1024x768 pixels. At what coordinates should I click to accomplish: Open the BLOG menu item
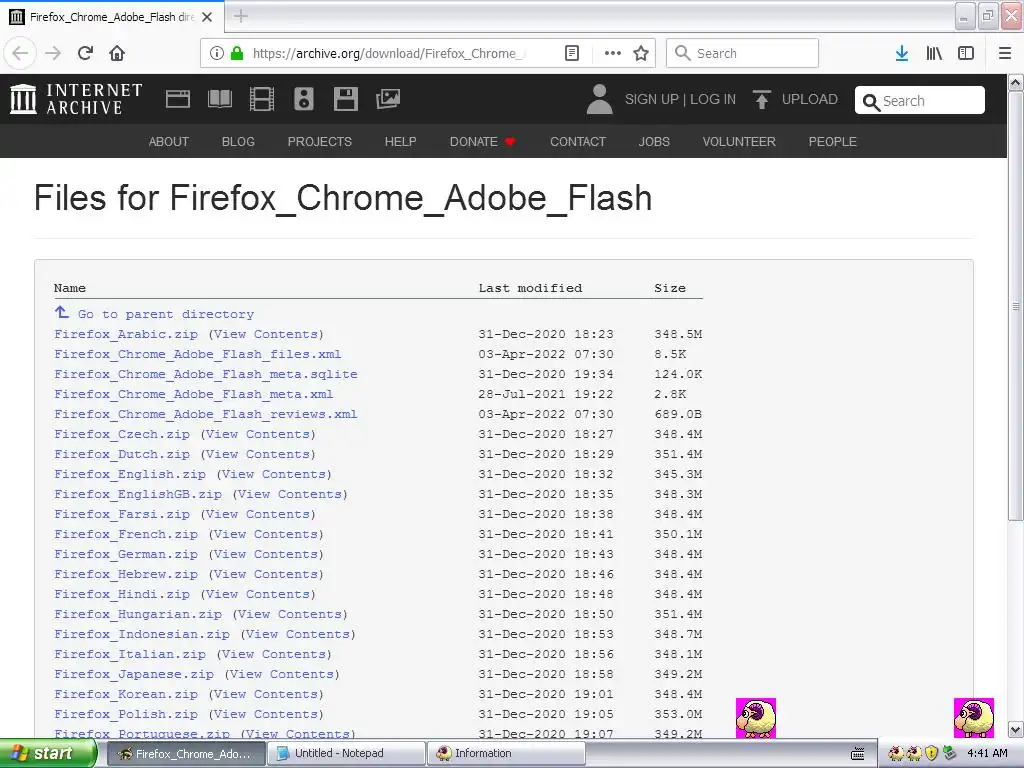tap(238, 142)
